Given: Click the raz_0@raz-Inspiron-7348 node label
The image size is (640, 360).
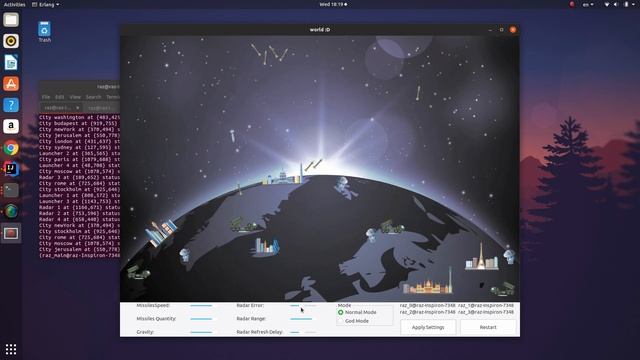Looking at the screenshot, I should [x=427, y=305].
